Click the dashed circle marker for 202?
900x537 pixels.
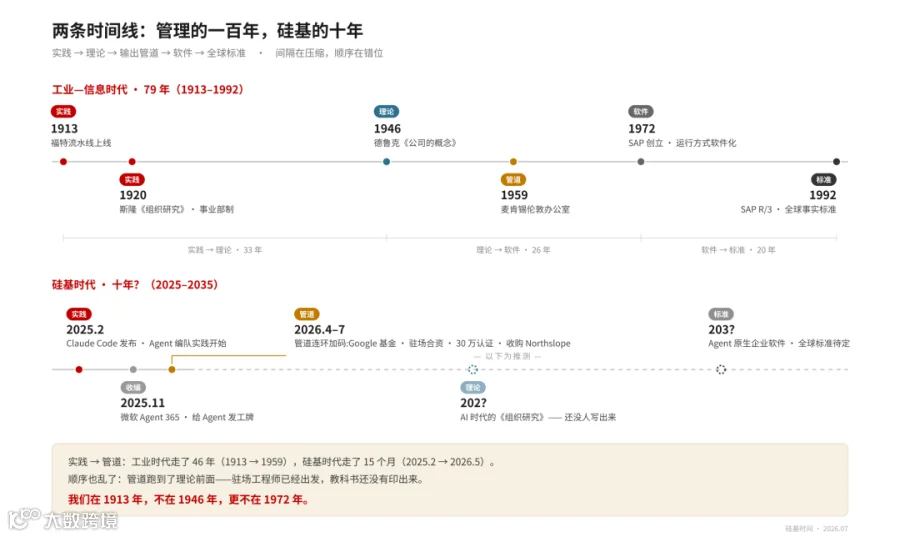tap(472, 369)
